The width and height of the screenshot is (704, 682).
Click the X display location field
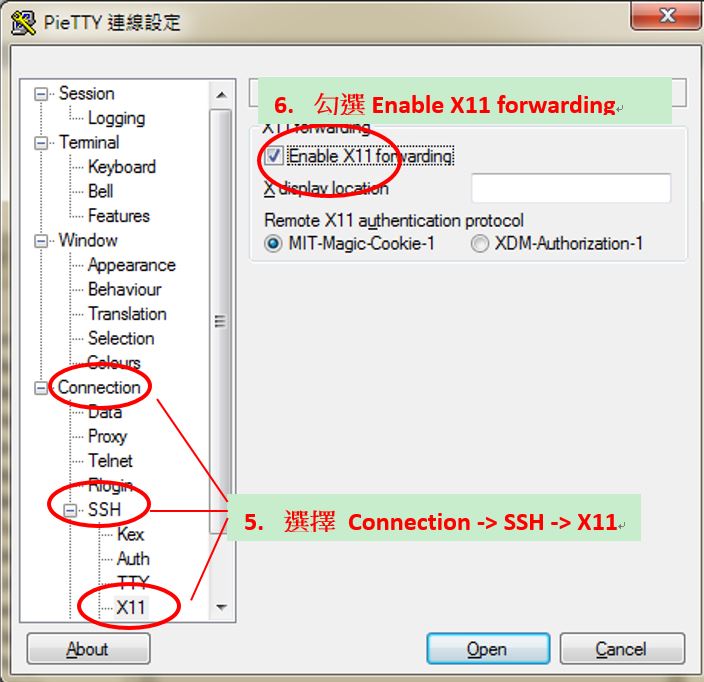[571, 188]
